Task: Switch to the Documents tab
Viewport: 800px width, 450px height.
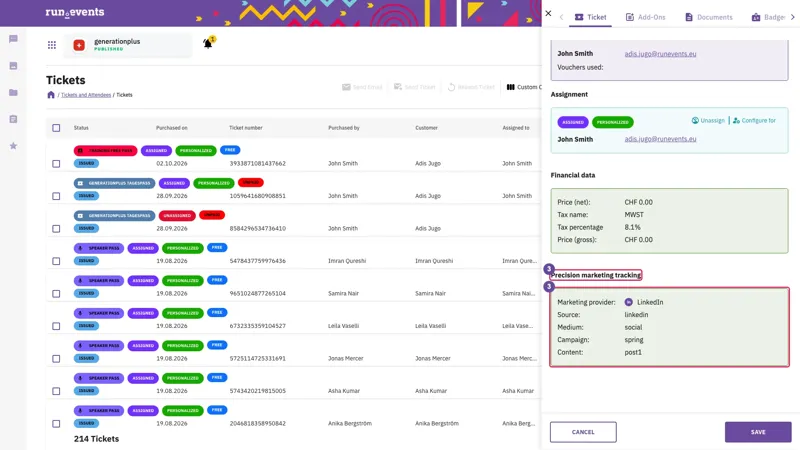Action: coord(708,17)
